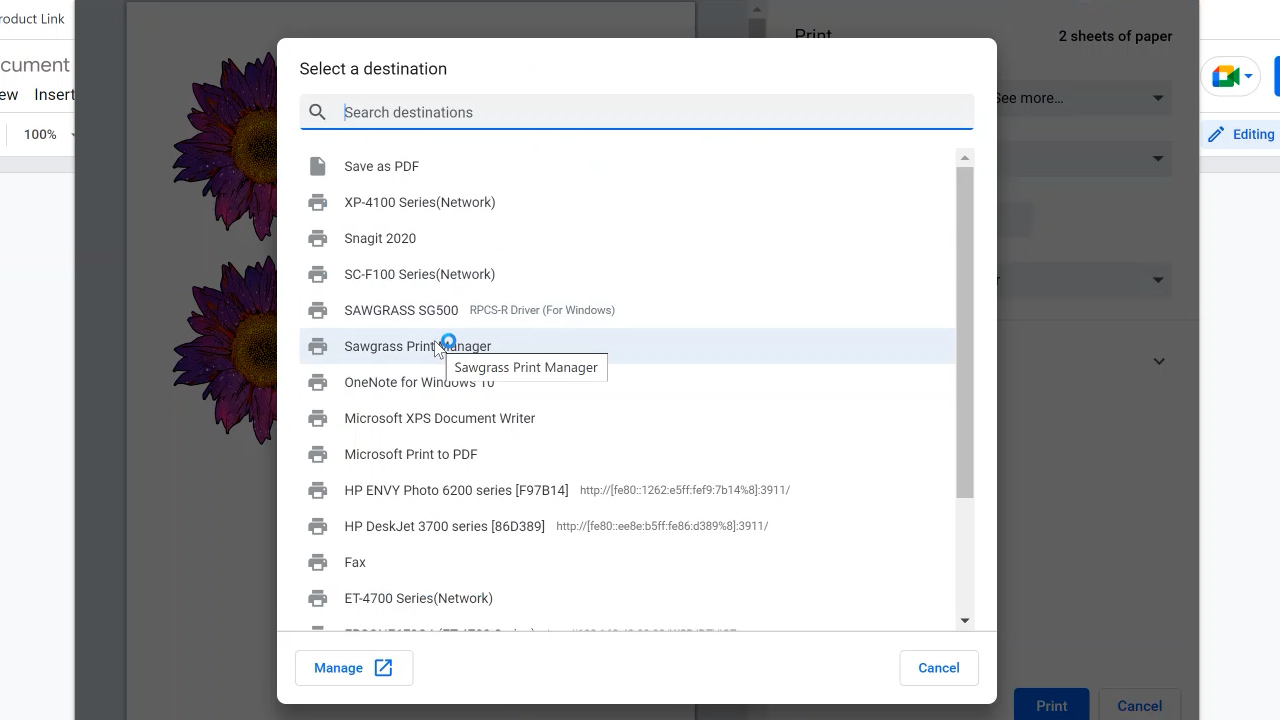Select ET-4700 Series(Network) printer
This screenshot has width=1280, height=720.
pos(627,598)
